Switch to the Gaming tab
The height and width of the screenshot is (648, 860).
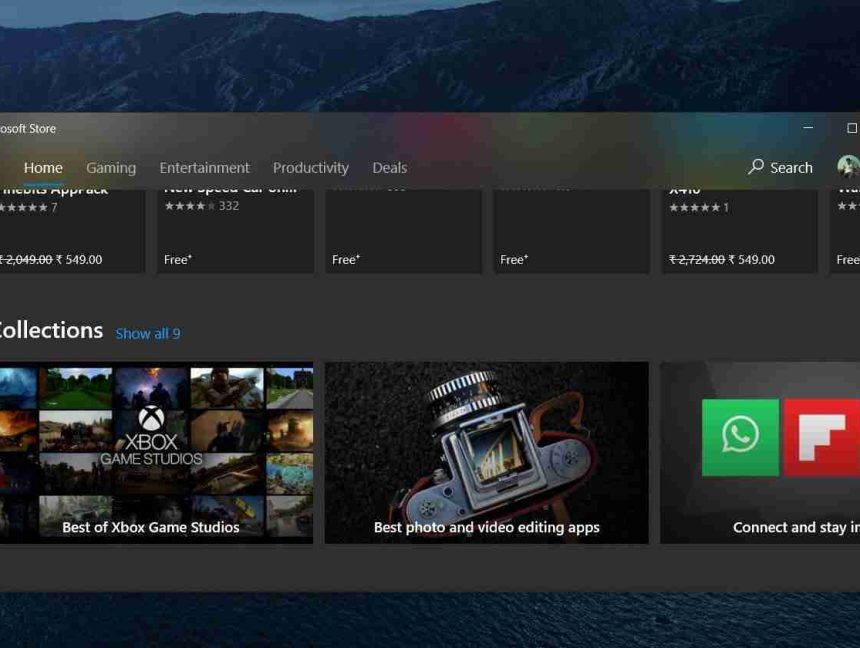tap(111, 168)
